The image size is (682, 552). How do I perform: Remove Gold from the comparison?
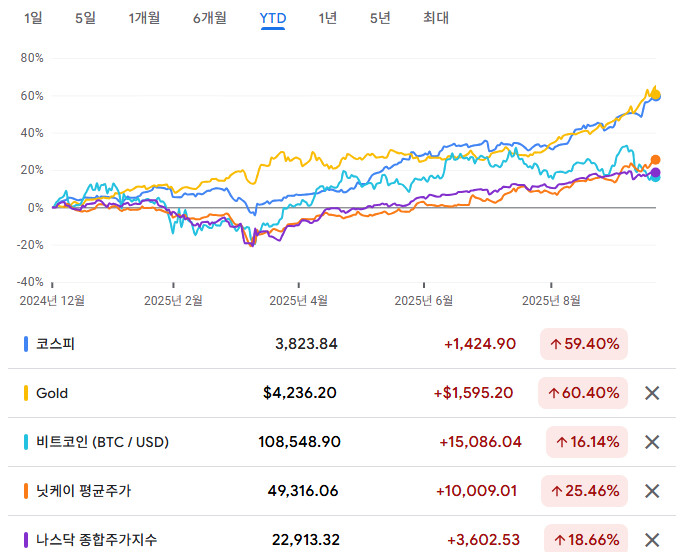652,393
